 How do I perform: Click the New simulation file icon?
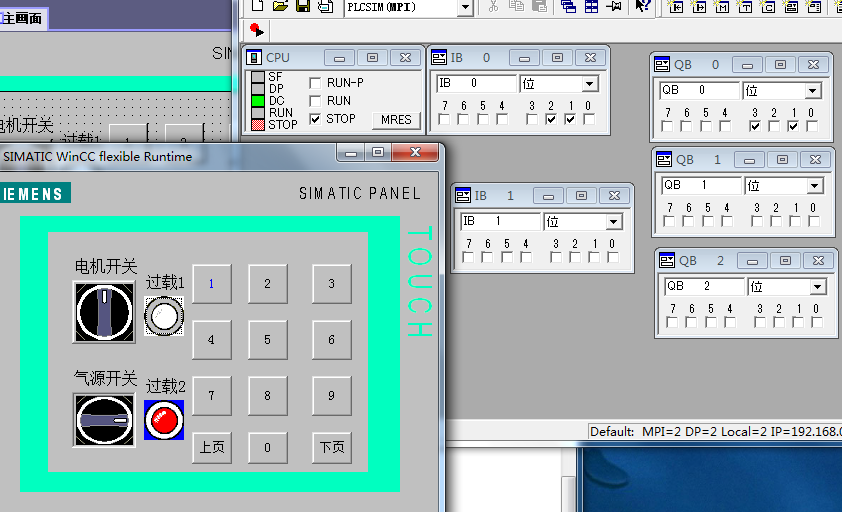pos(258,6)
